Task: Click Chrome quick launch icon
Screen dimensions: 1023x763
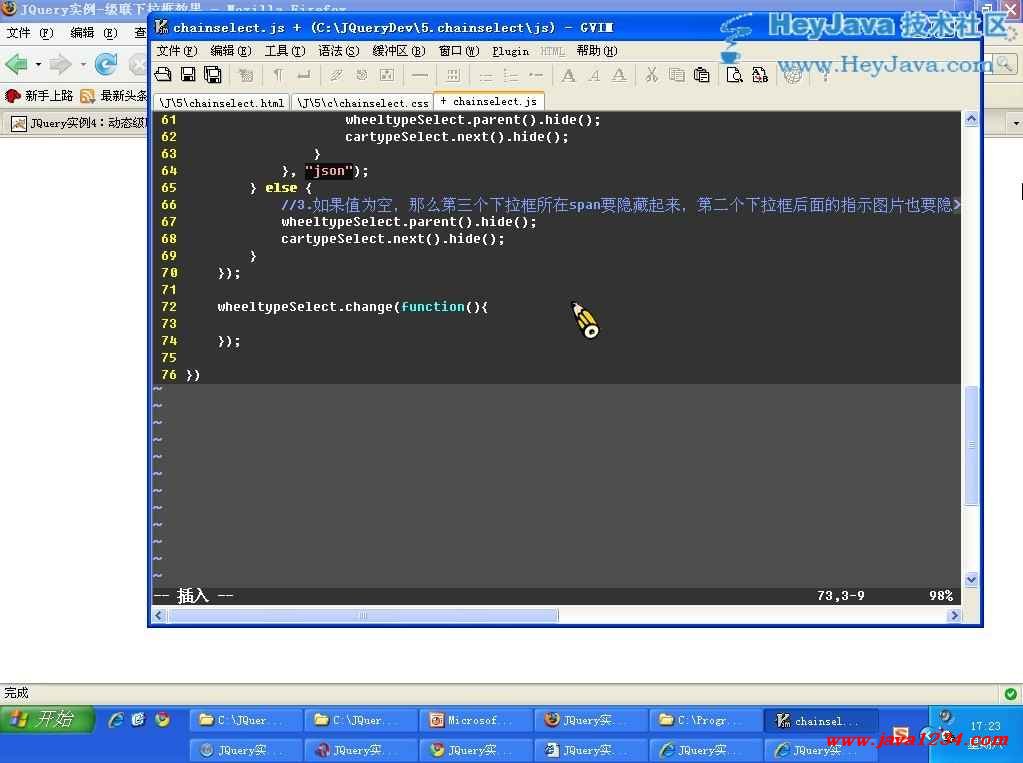Action: (162, 719)
